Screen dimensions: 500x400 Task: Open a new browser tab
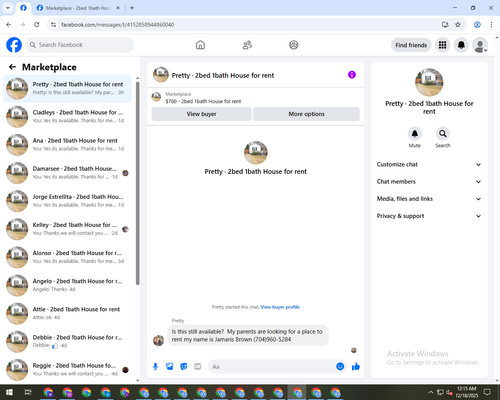coord(132,8)
